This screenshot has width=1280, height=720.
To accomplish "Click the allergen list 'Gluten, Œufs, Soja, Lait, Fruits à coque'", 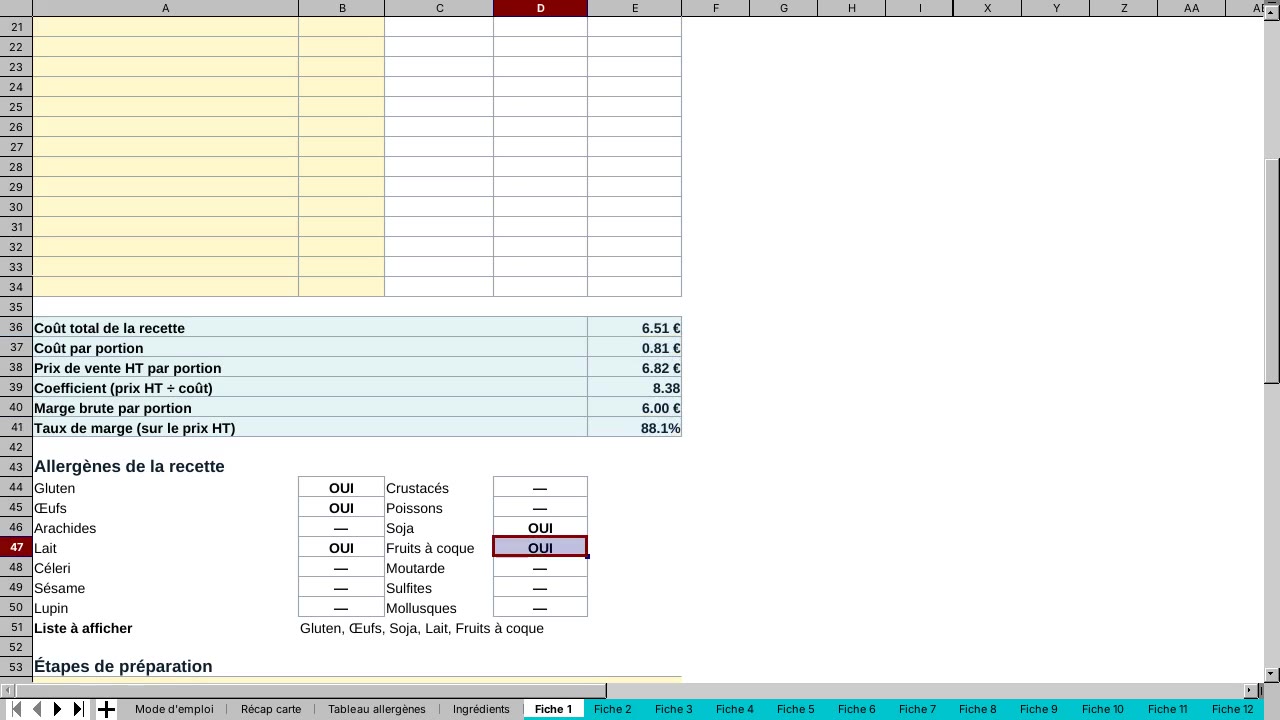I will coord(422,628).
